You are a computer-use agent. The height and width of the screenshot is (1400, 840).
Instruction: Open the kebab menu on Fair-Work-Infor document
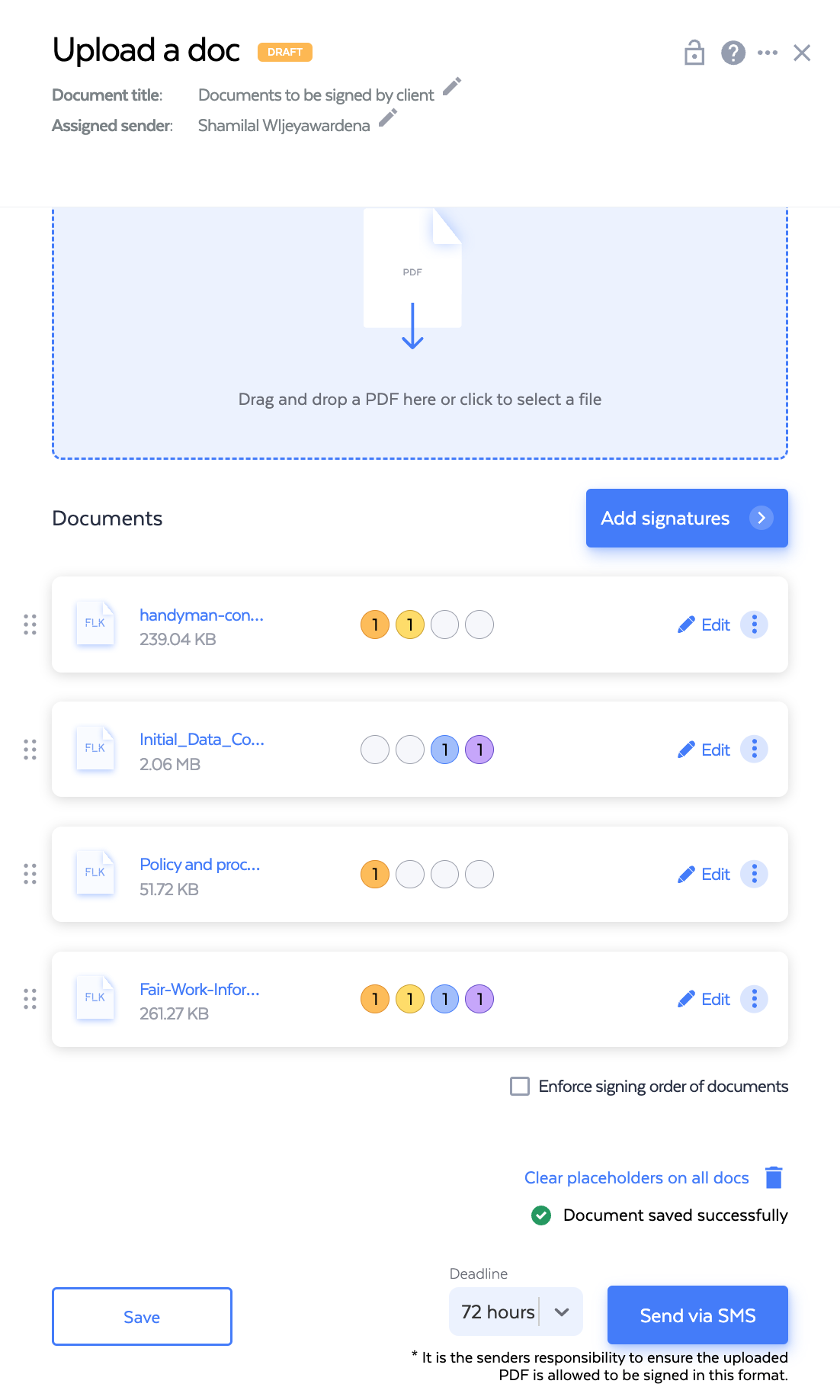[754, 999]
